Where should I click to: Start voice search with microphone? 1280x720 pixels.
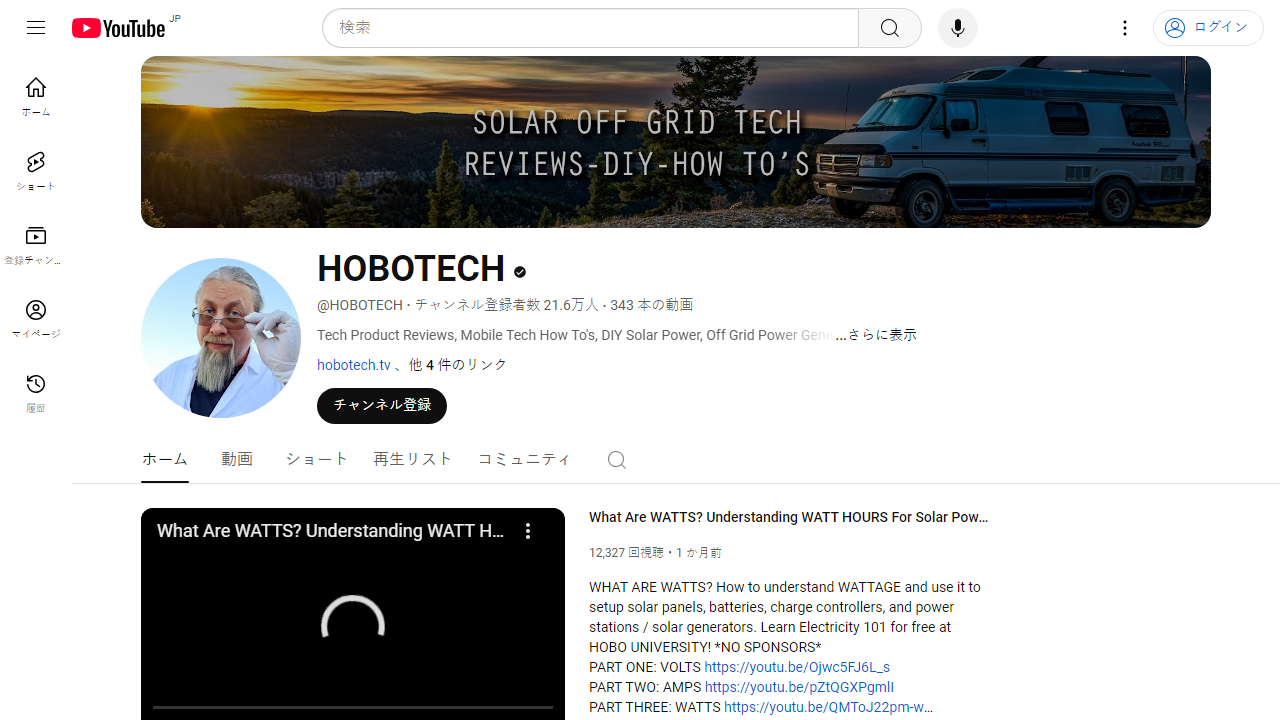click(x=957, y=28)
